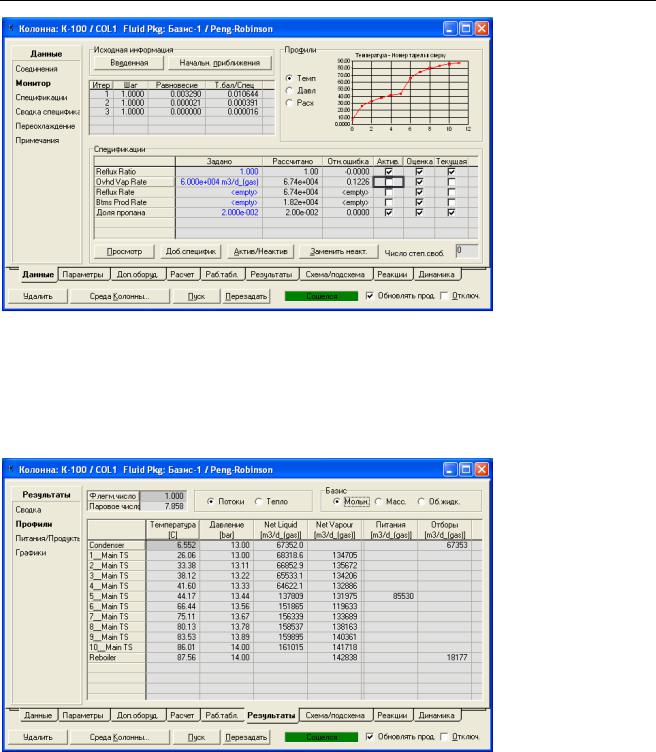Open Расчет tab in the upper window
This screenshot has height=752, width=656.
tap(182, 275)
